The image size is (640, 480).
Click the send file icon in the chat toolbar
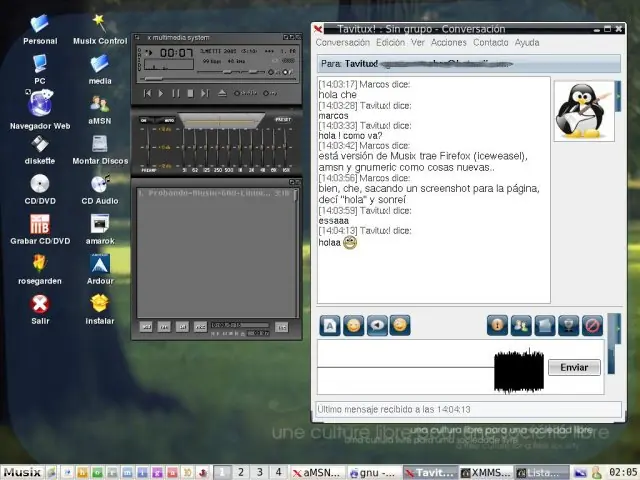pos(545,325)
